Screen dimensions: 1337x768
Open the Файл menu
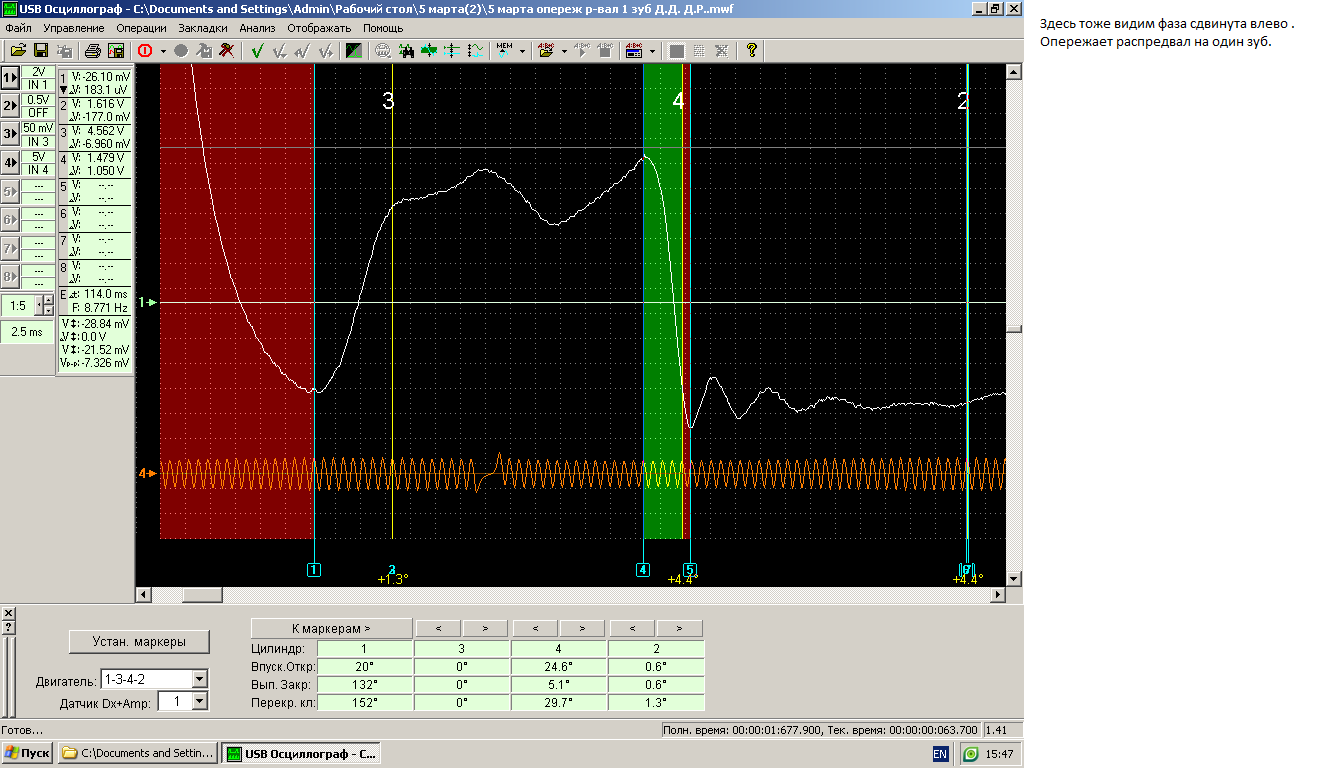18,29
